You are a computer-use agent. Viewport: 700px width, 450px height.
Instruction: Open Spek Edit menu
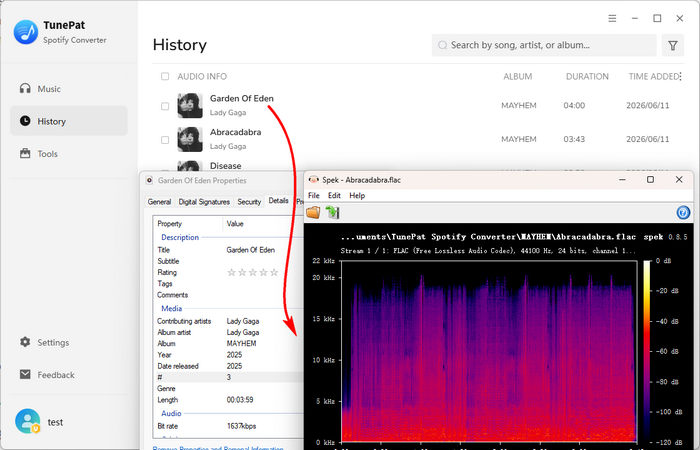(x=334, y=196)
